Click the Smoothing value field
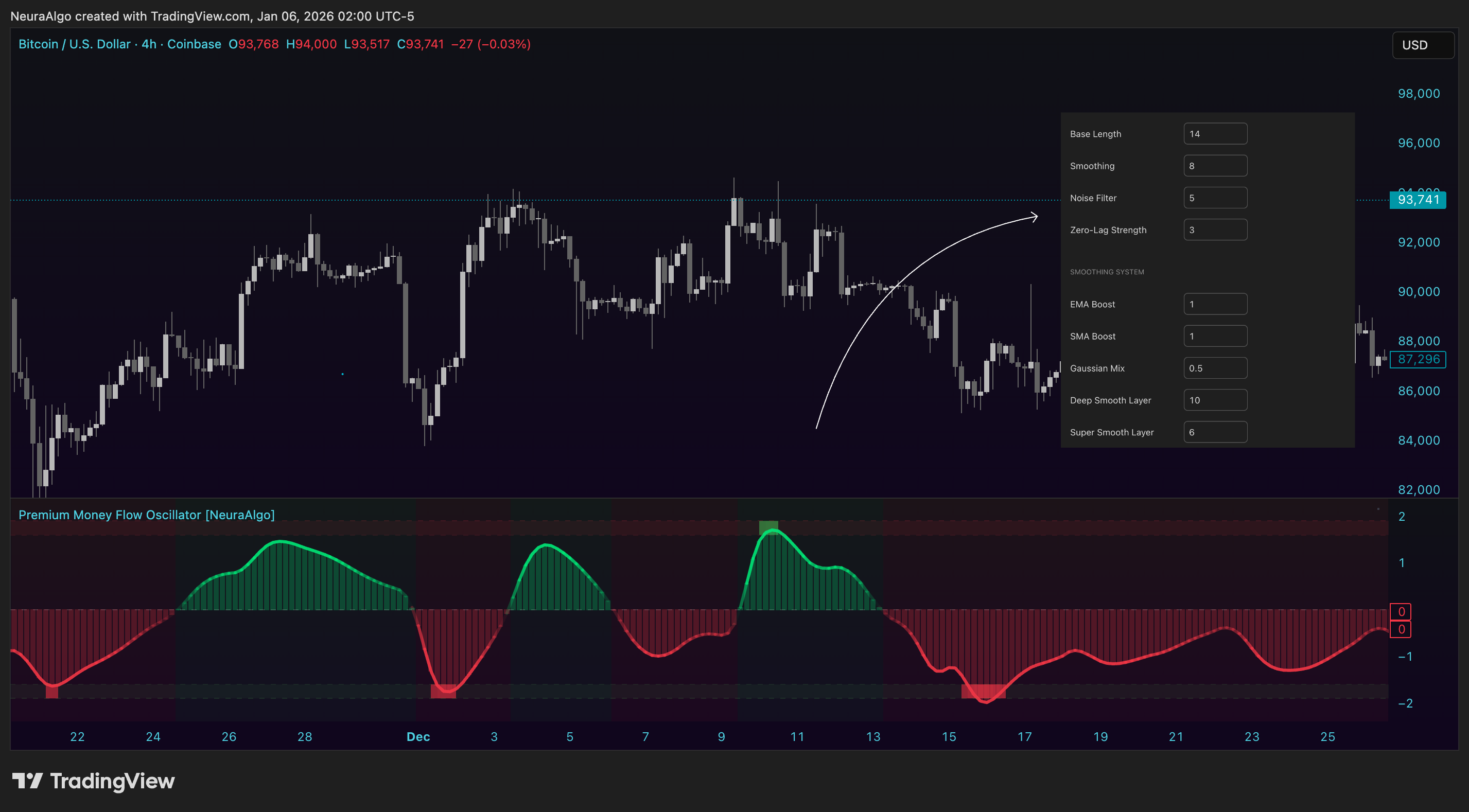The height and width of the screenshot is (812, 1469). tap(1215, 166)
